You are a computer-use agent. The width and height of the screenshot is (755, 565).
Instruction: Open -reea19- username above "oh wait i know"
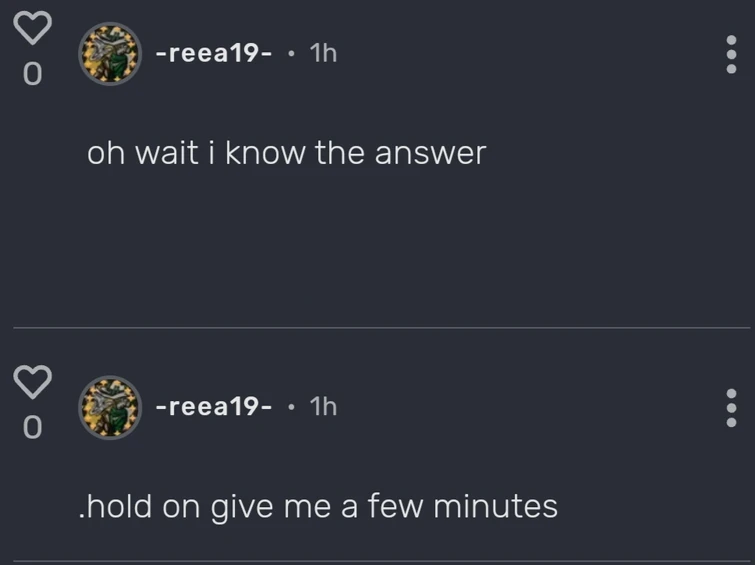point(213,54)
